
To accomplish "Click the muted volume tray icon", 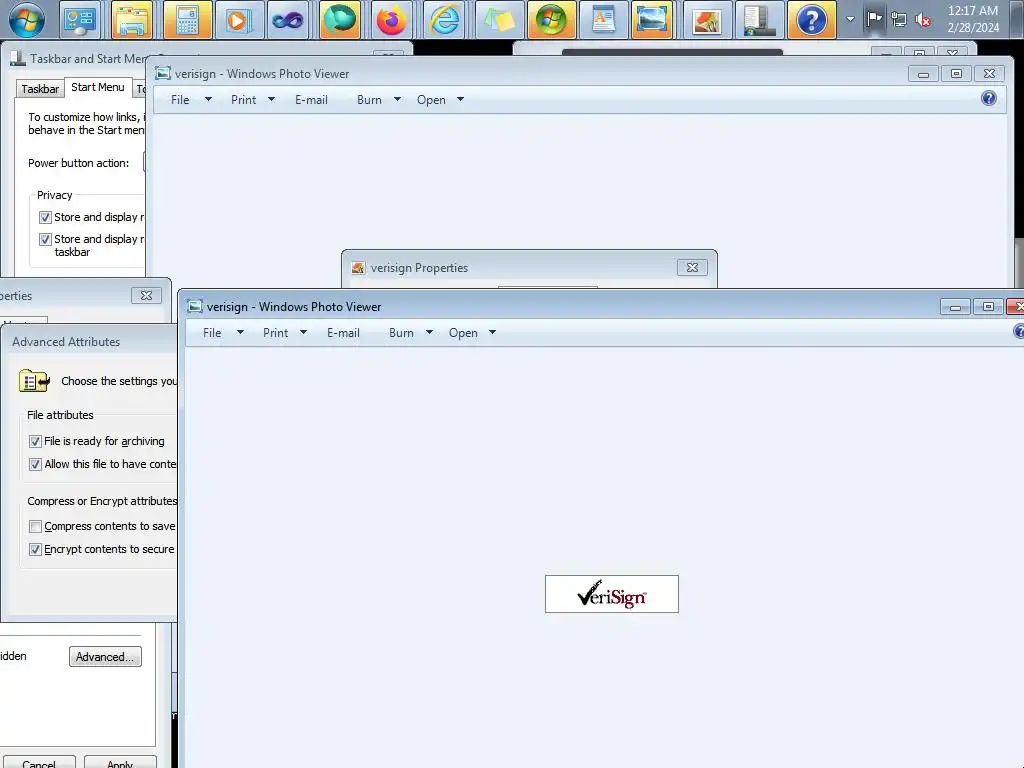I will click(923, 20).
